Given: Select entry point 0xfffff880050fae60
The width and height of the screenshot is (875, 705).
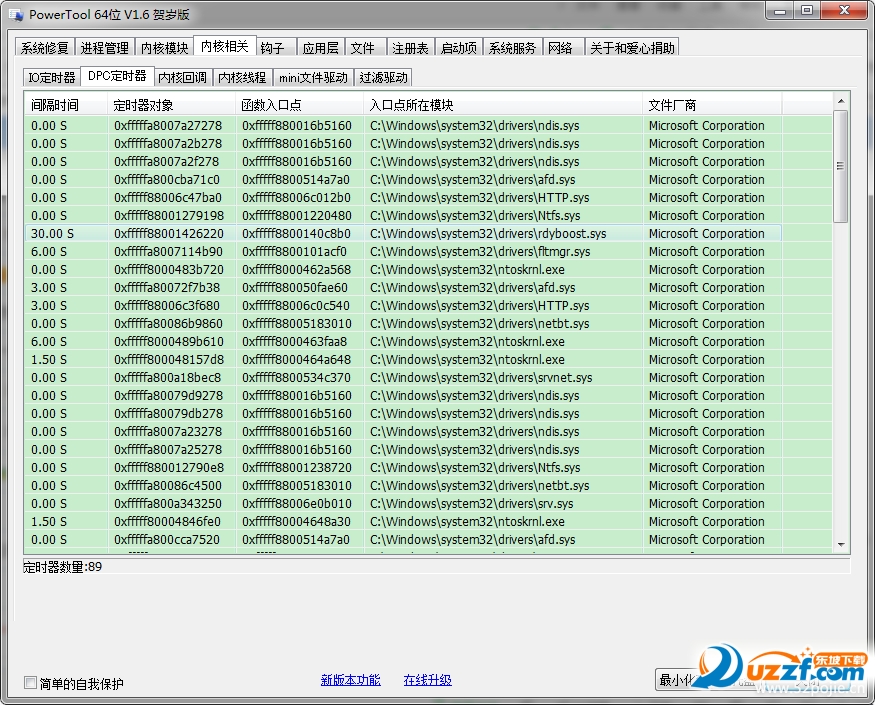Looking at the screenshot, I should pos(295,287).
